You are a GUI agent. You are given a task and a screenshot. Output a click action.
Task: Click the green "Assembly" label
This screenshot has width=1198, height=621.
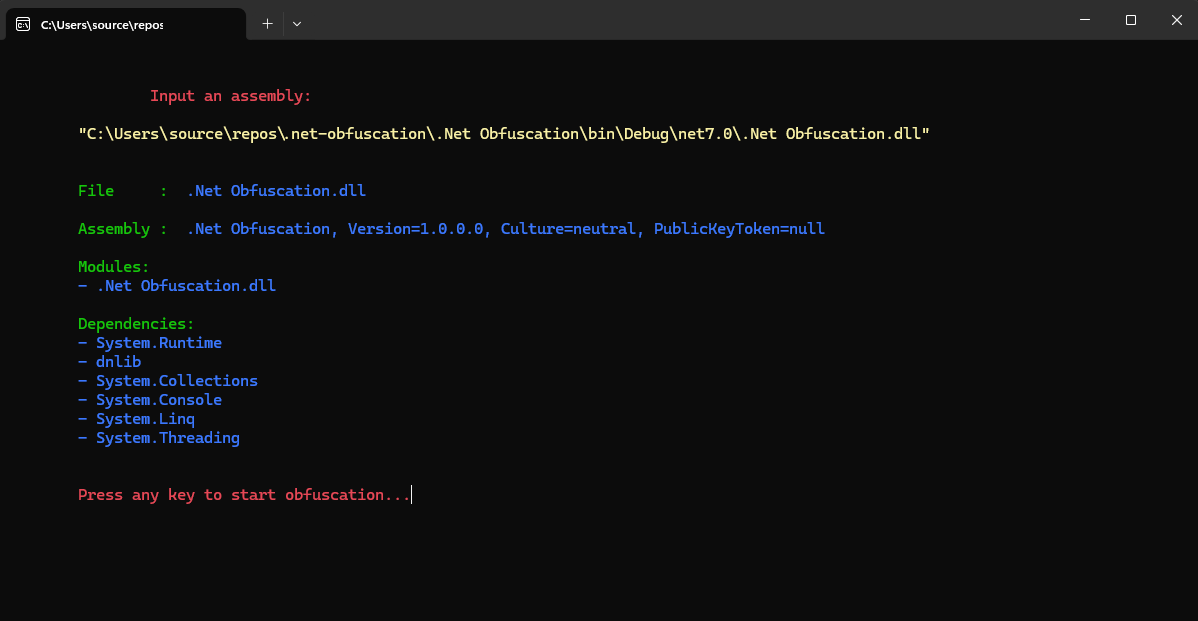pyautogui.click(x=114, y=229)
